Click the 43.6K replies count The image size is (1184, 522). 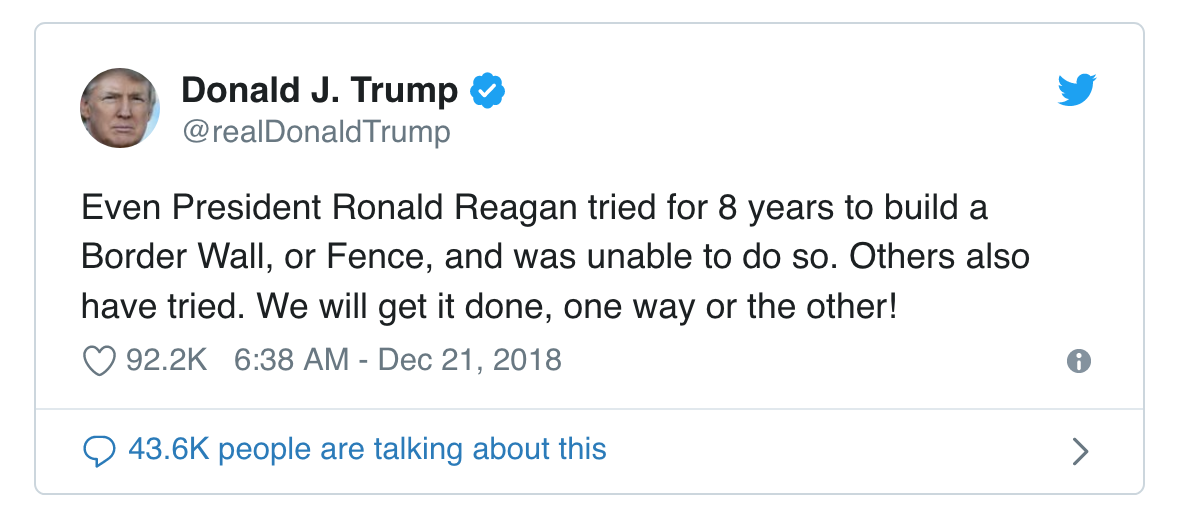(167, 449)
